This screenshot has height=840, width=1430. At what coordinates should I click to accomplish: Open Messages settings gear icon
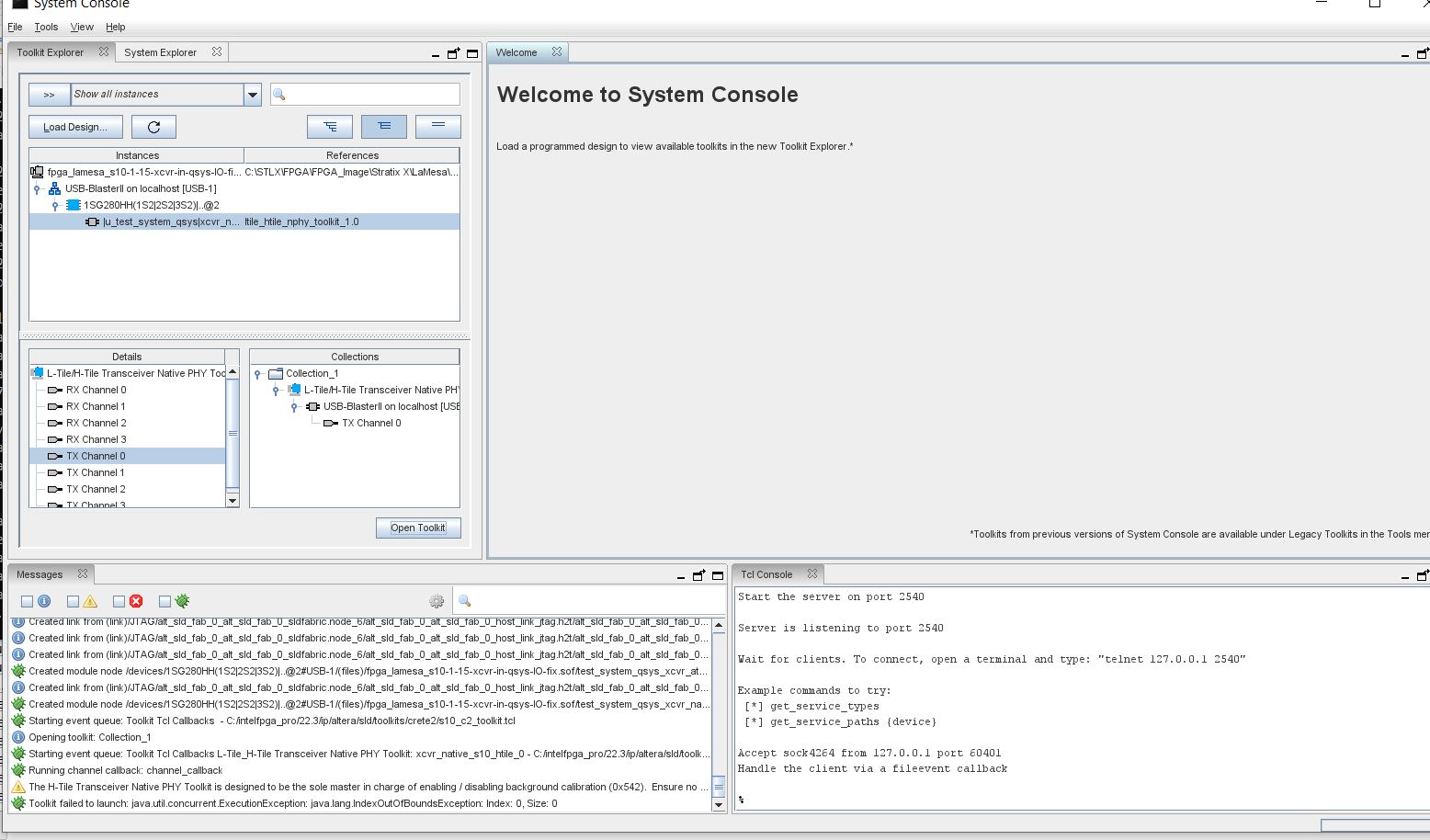(437, 601)
